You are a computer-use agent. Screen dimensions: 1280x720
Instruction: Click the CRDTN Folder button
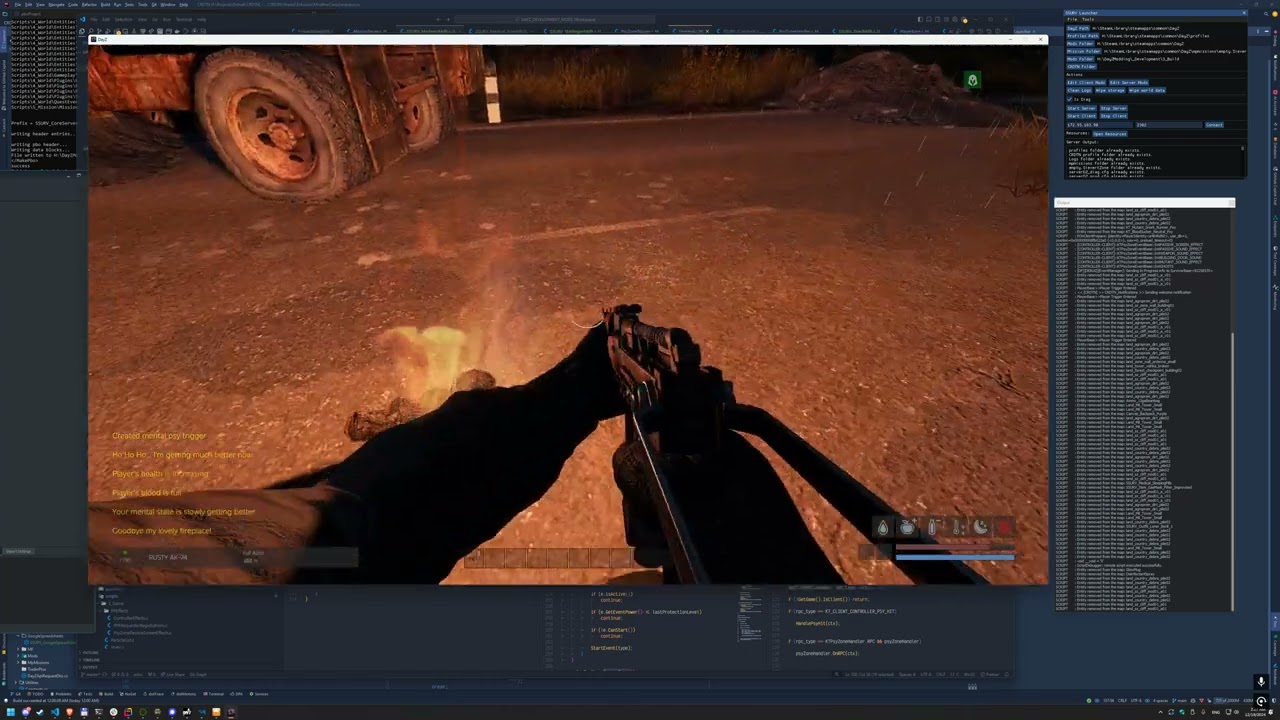click(x=1082, y=67)
